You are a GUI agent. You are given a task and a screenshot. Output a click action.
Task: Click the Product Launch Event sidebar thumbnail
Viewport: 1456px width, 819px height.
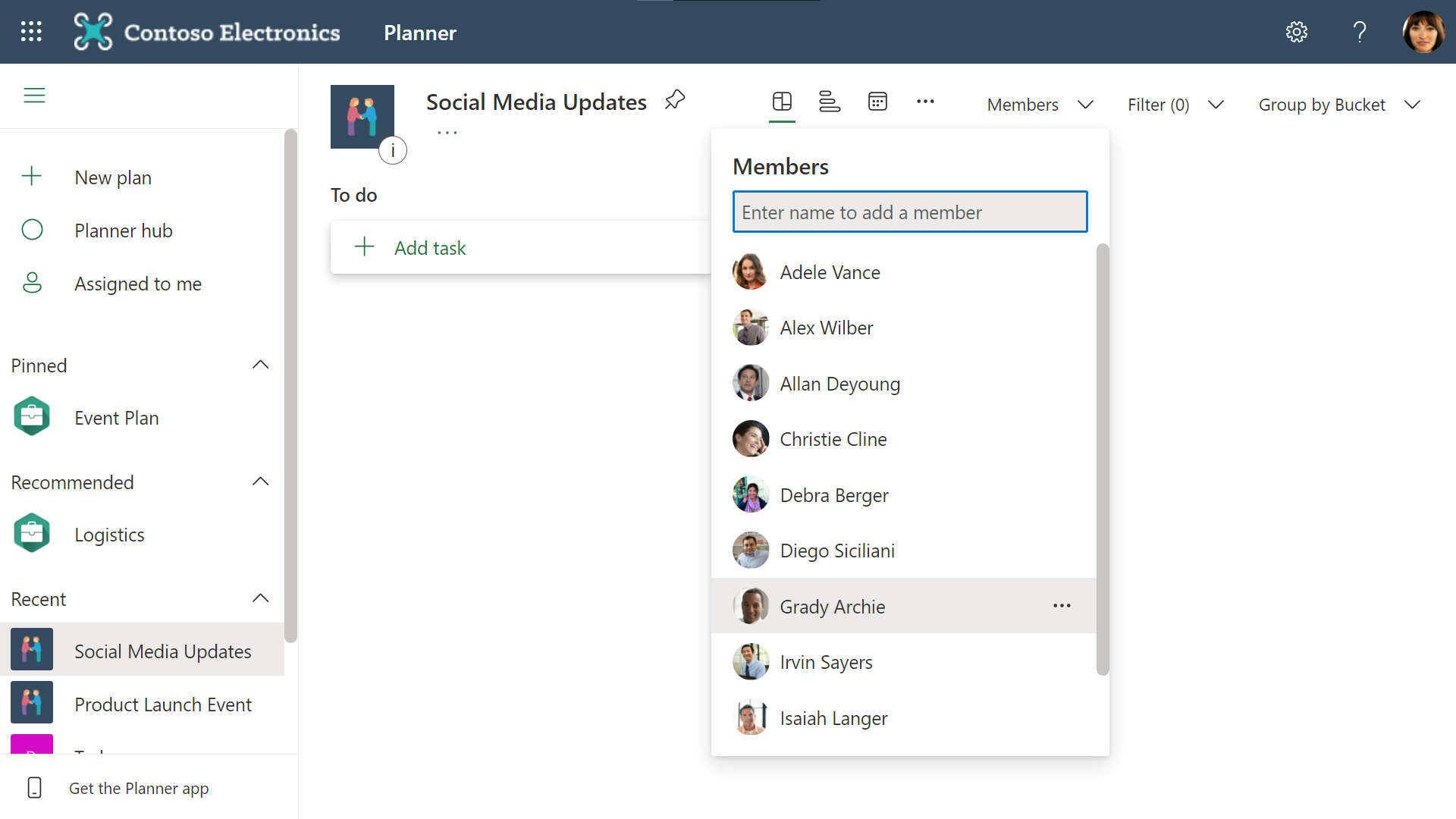[x=32, y=702]
